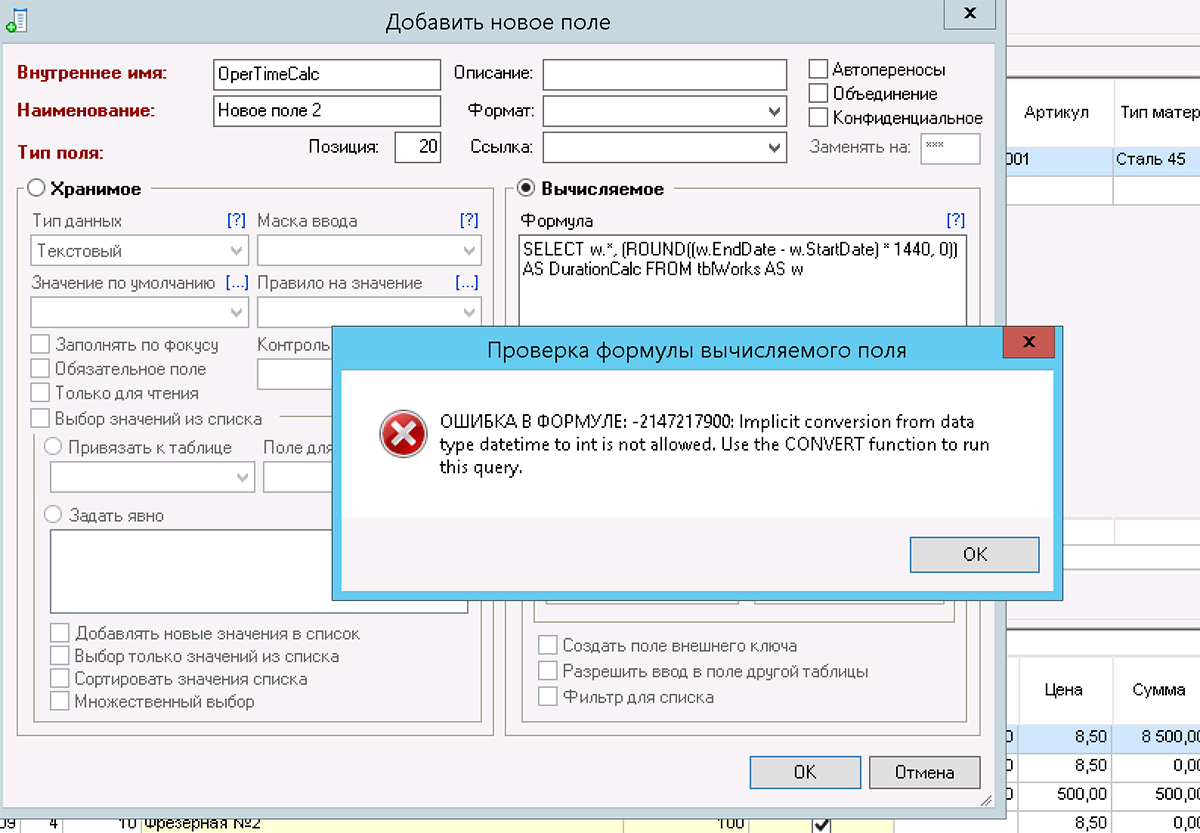Select the Вычисляемое radio option

[x=528, y=189]
